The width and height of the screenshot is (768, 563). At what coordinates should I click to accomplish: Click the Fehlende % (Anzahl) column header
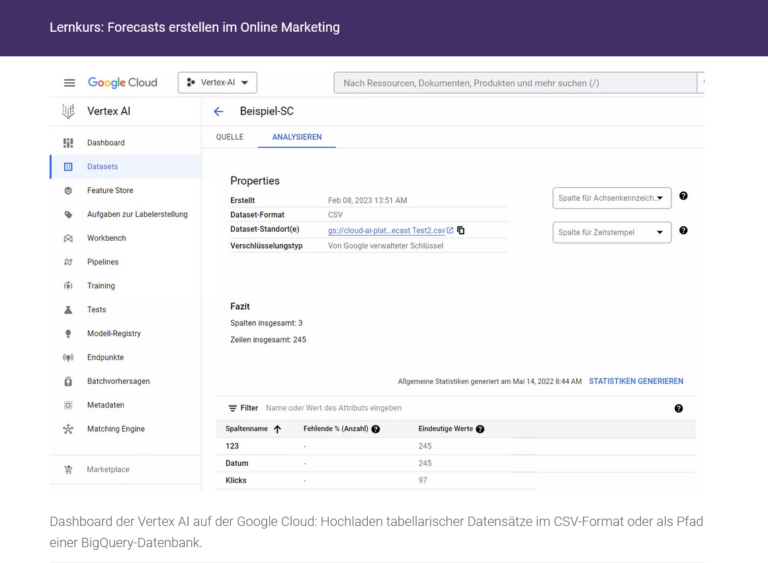(336, 429)
